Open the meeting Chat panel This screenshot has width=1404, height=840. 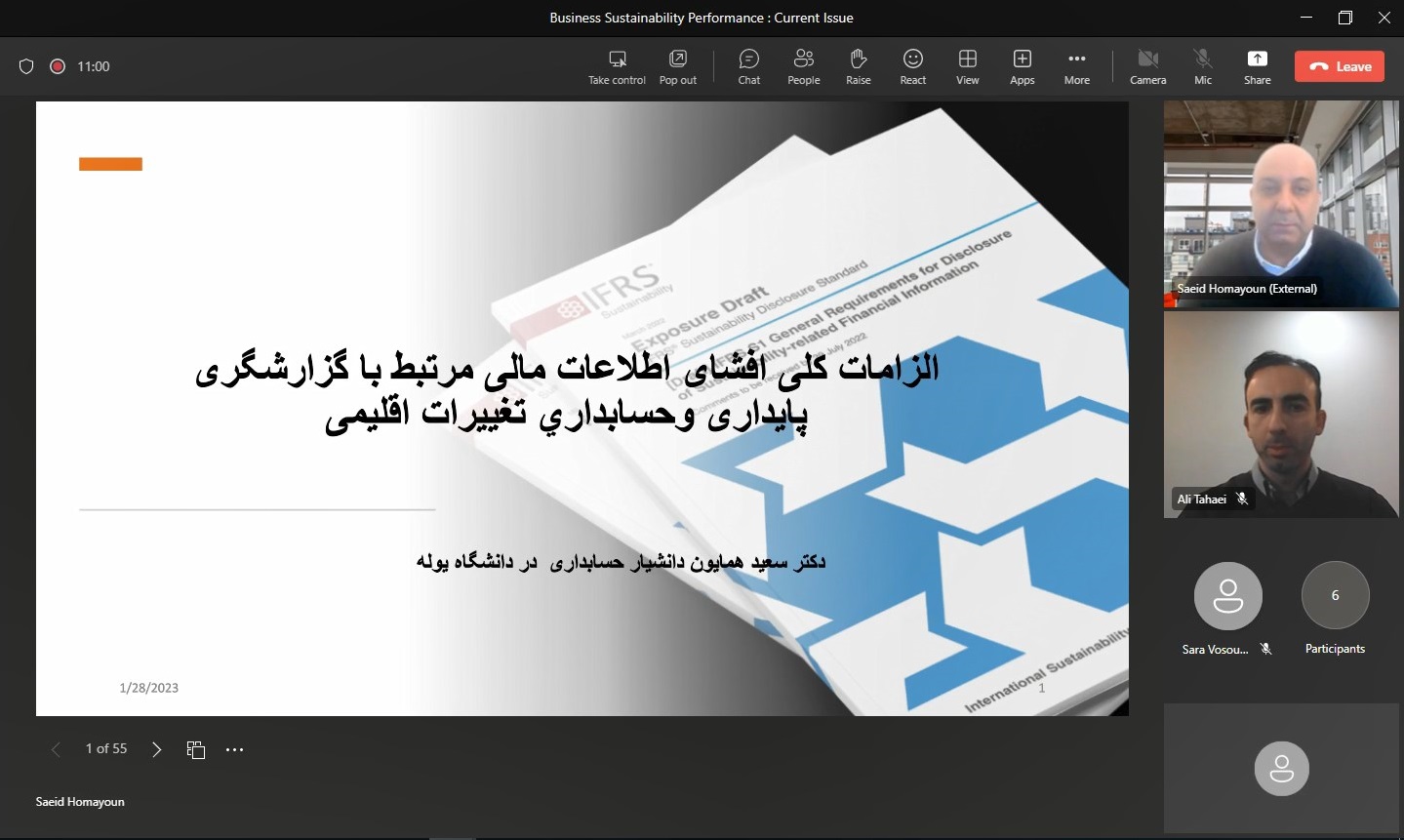(749, 67)
